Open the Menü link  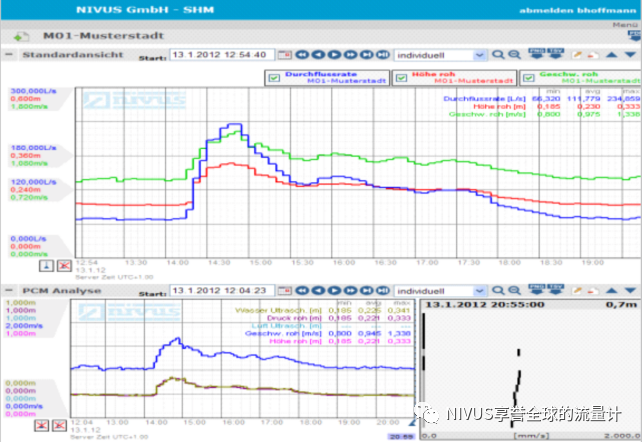625,25
